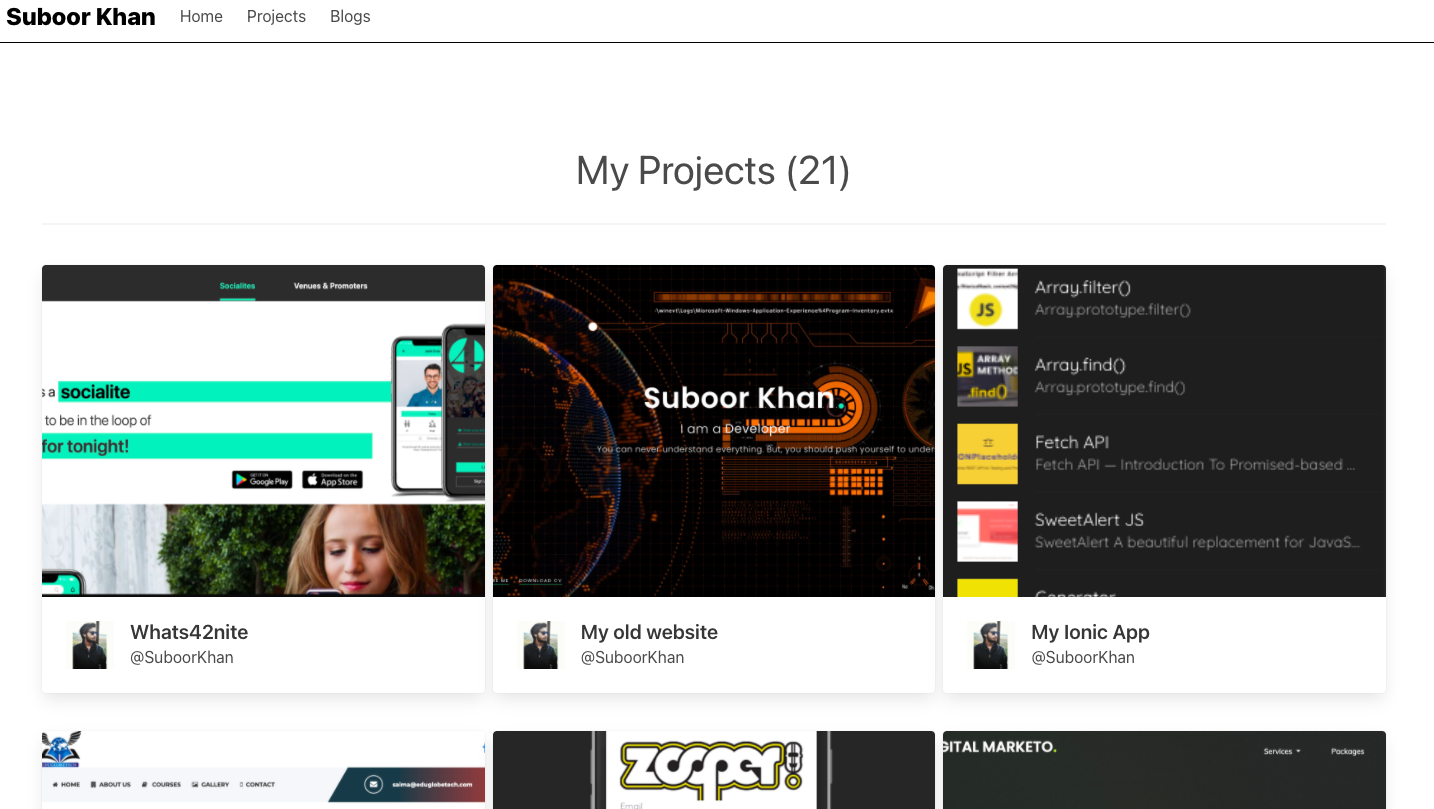Open the My old website project screenshot
The image size is (1434, 809).
pyautogui.click(x=714, y=431)
